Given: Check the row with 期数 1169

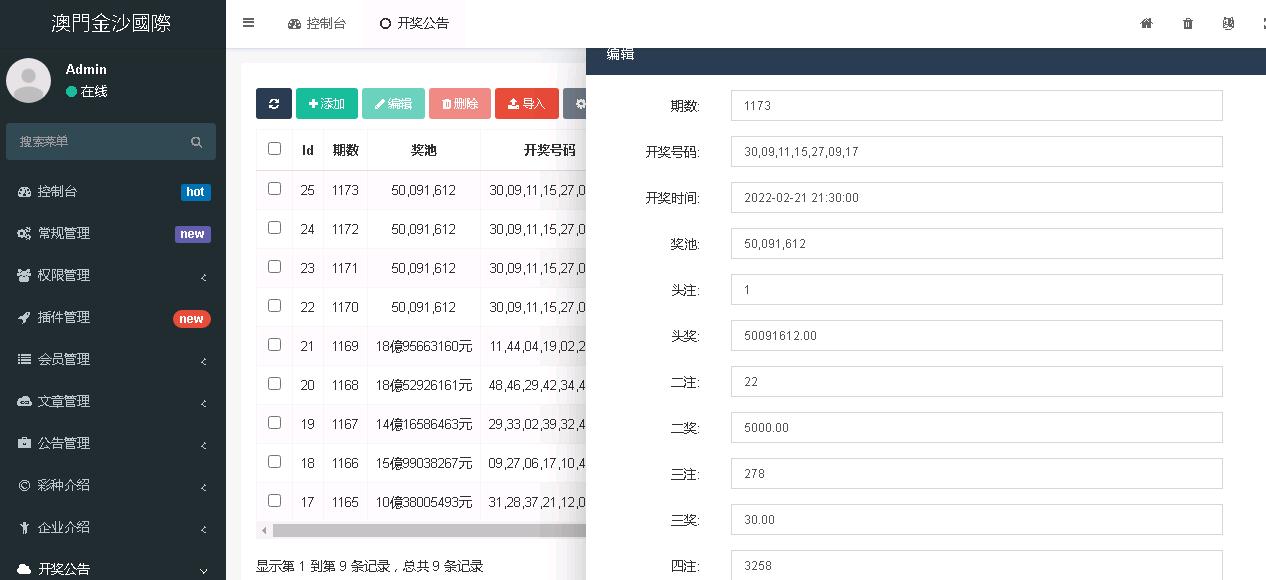Looking at the screenshot, I should (274, 344).
